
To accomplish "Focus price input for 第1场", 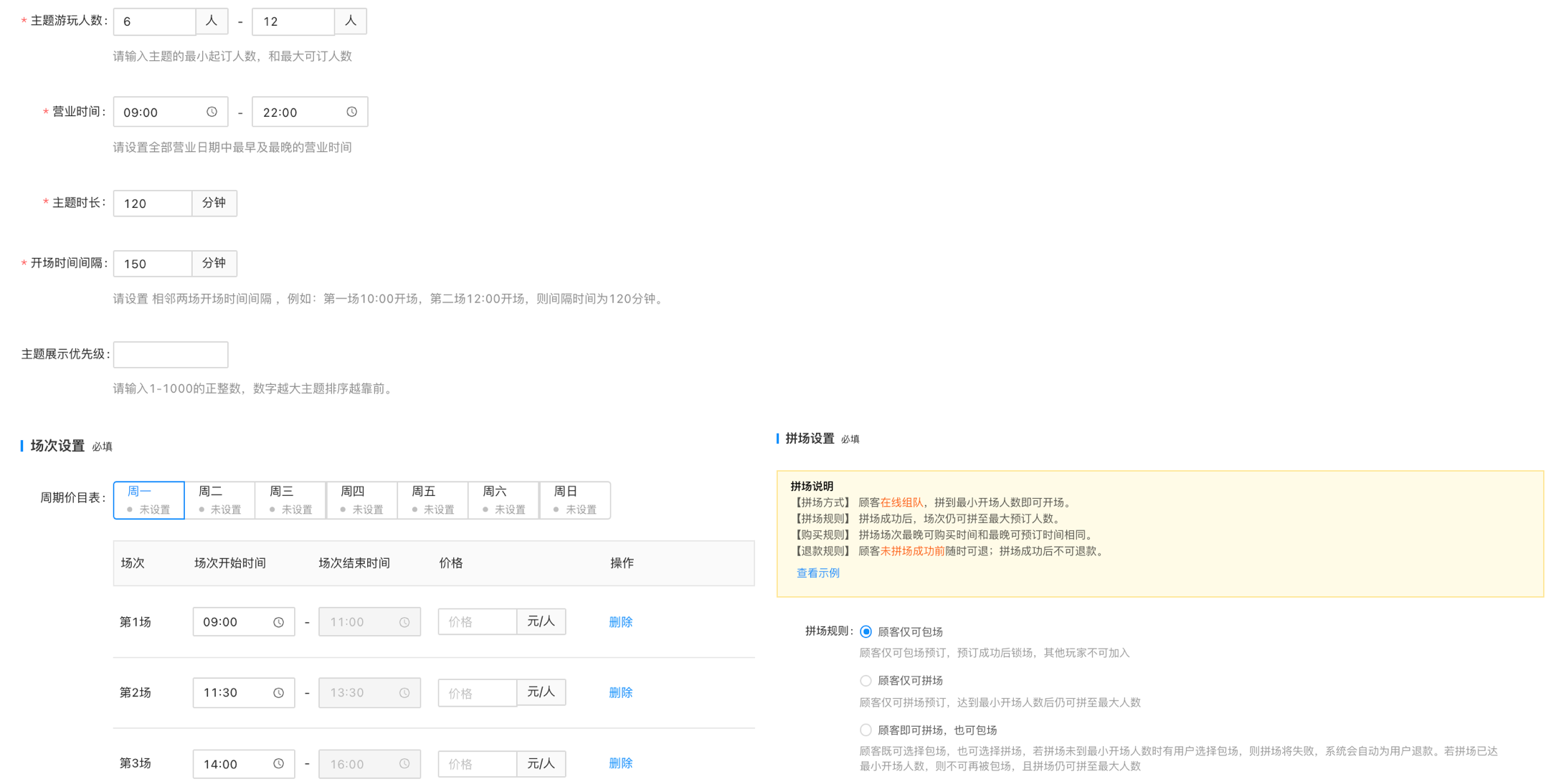I will point(478,622).
